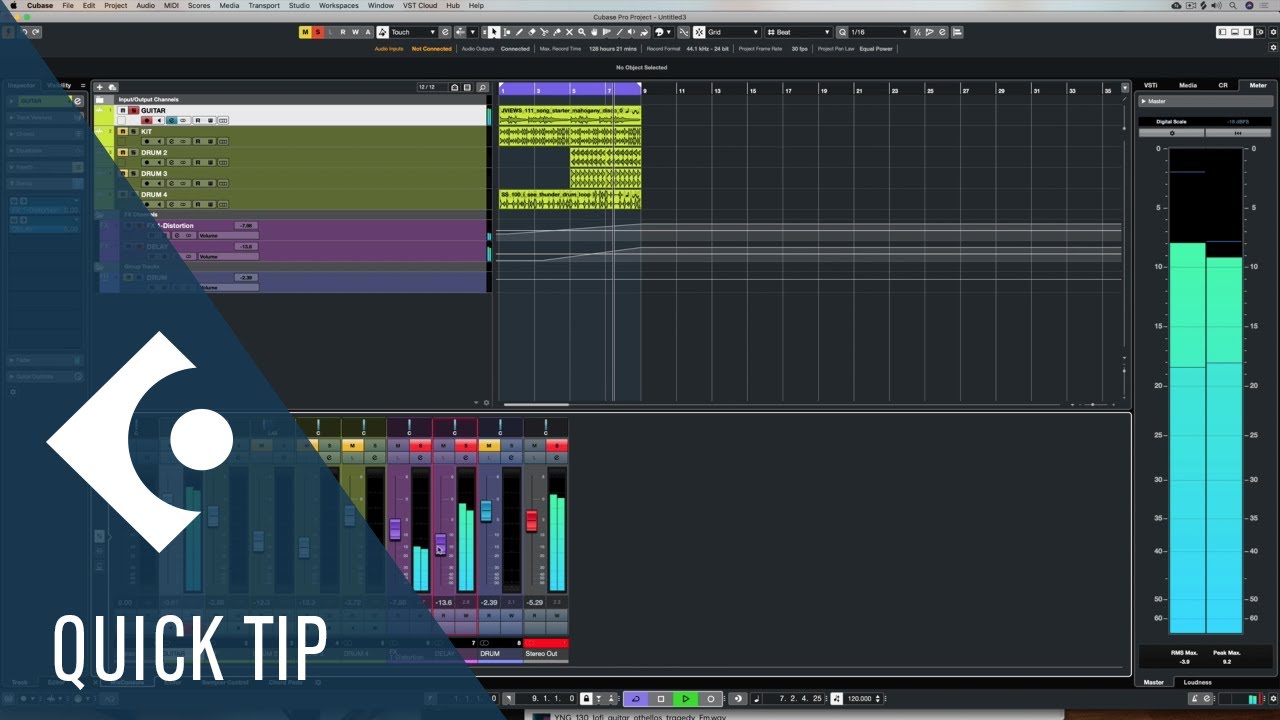Image resolution: width=1280 pixels, height=720 pixels.
Task: Click the JVIEWS_111 guitar audio clip
Action: point(570,115)
